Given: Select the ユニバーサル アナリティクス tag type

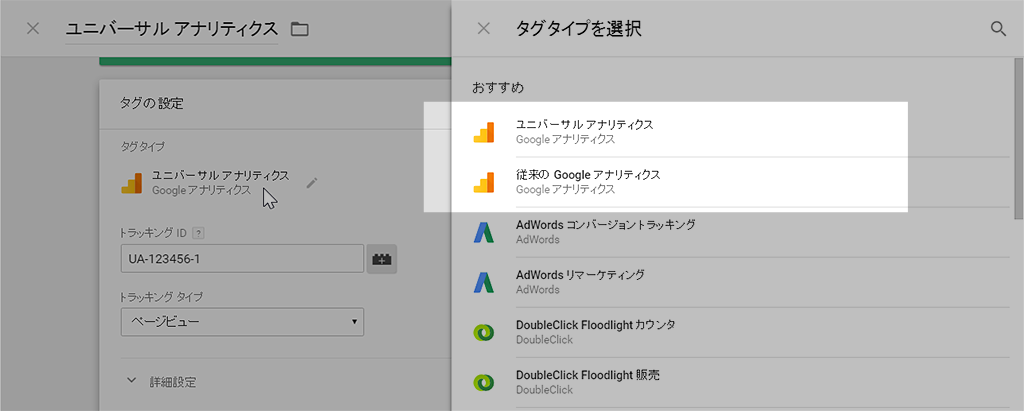Looking at the screenshot, I should tap(741, 131).
